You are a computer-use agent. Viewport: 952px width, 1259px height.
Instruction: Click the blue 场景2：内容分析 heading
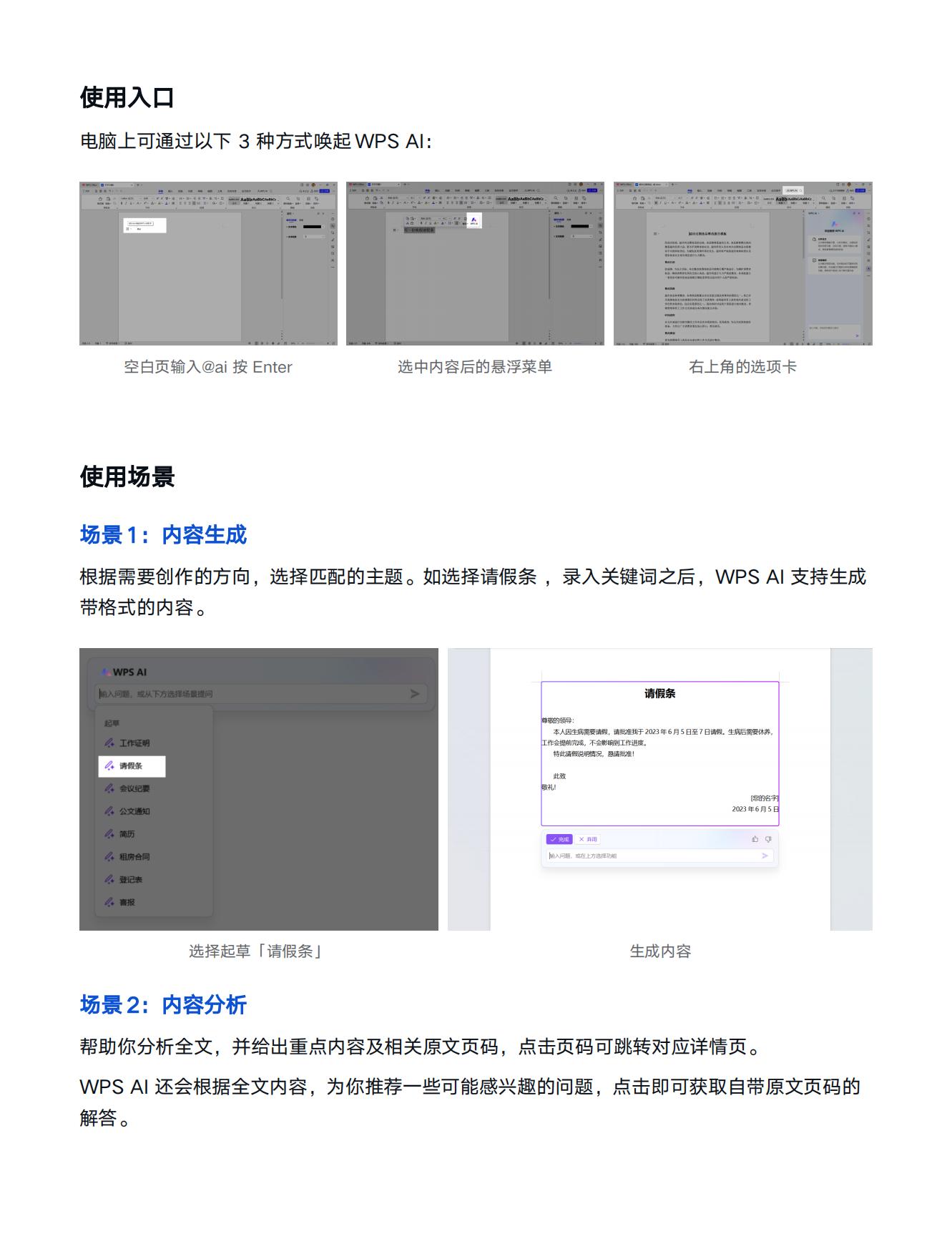(x=163, y=1005)
